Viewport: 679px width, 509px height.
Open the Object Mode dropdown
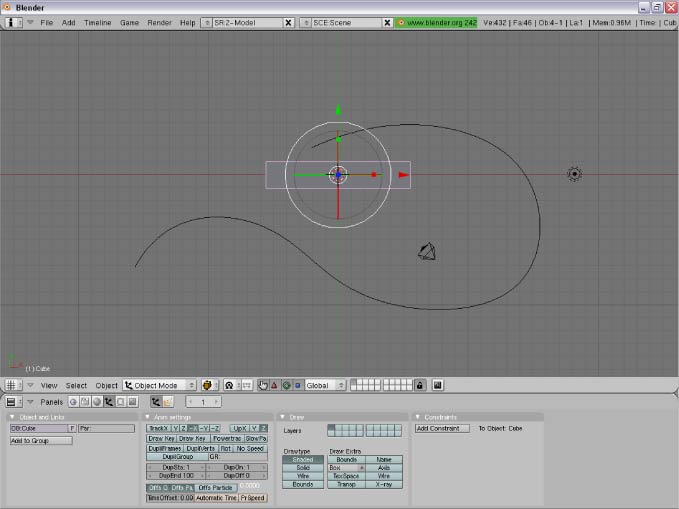160,385
